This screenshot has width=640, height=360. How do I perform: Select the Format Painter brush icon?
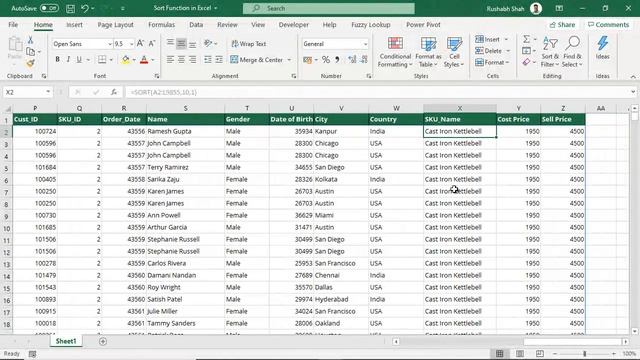[x=30, y=63]
